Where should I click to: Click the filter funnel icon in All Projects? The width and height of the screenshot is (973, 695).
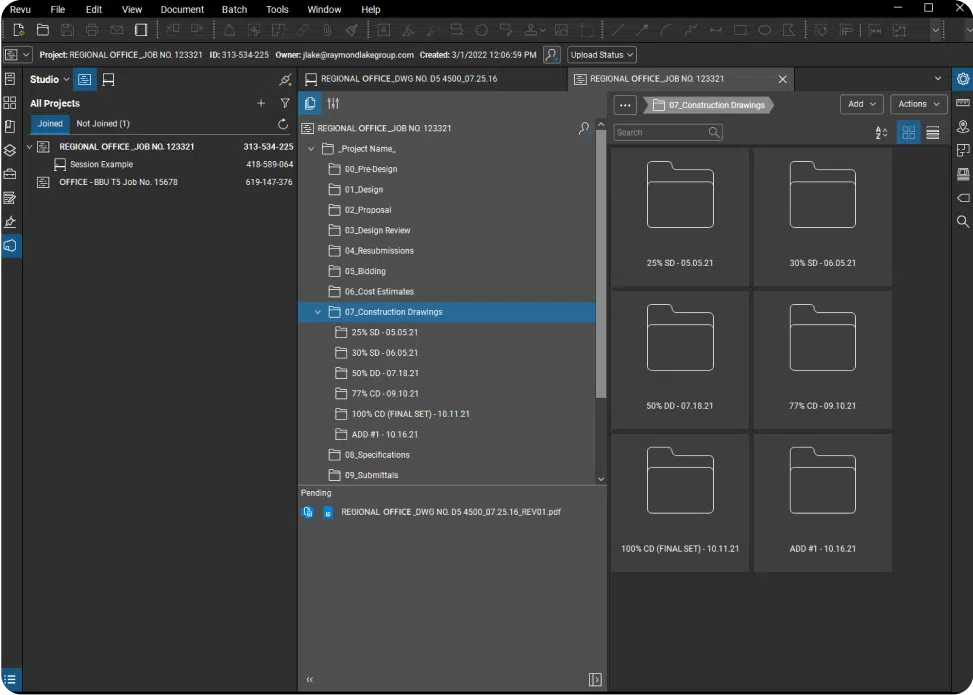(285, 103)
